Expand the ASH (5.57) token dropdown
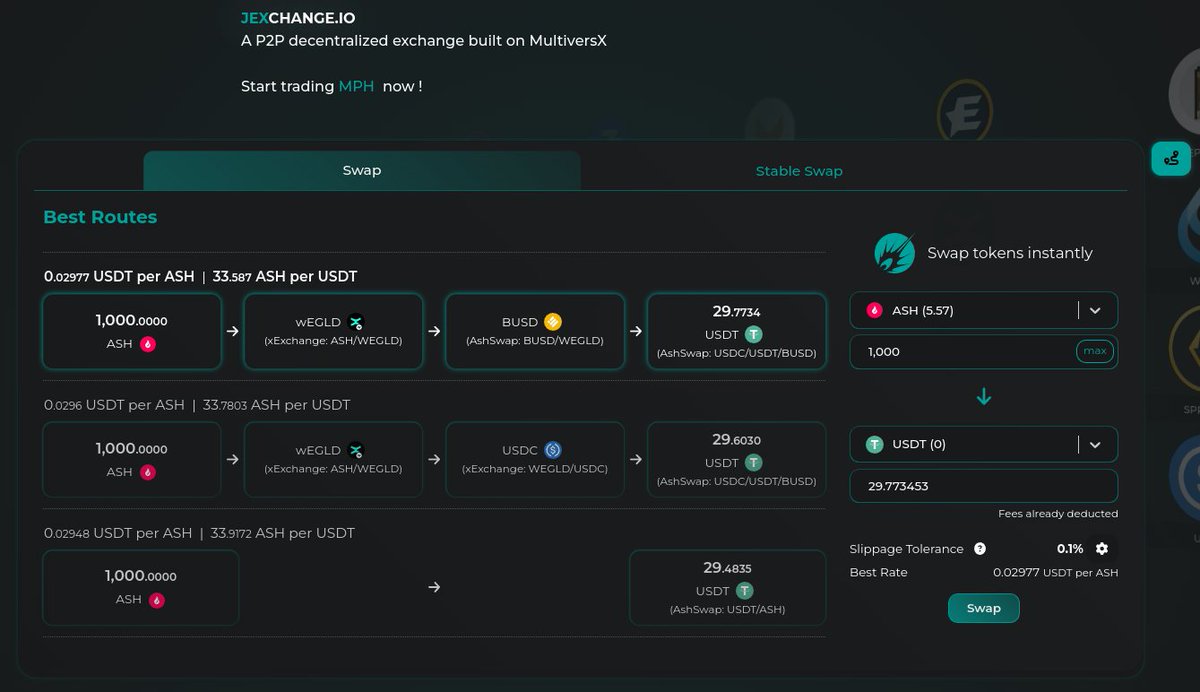The width and height of the screenshot is (1200, 692). 984,311
